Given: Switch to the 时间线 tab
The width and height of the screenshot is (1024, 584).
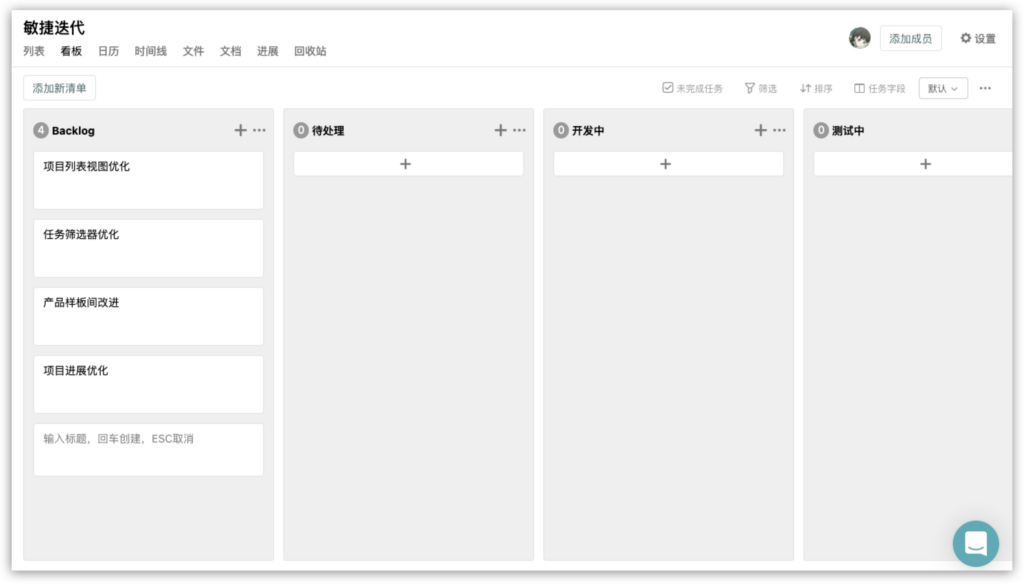Looking at the screenshot, I should tap(151, 51).
